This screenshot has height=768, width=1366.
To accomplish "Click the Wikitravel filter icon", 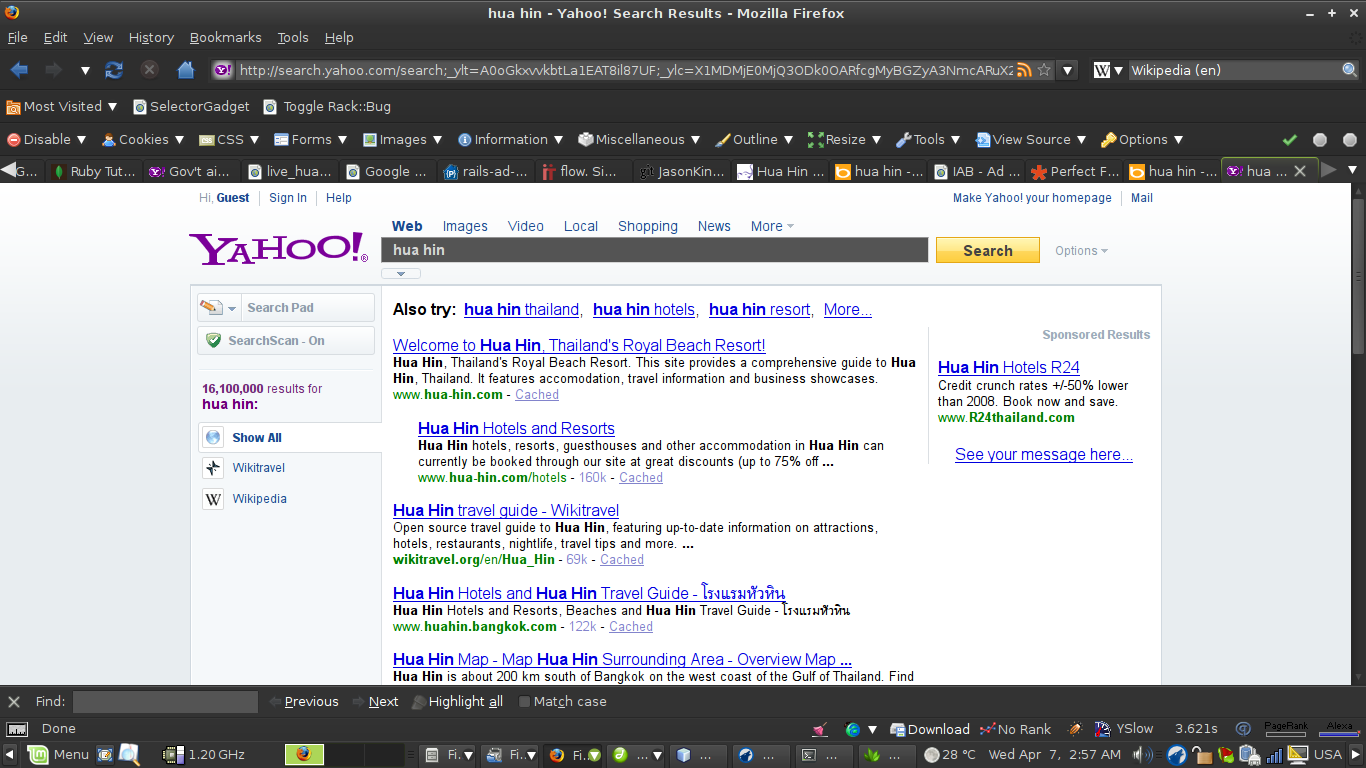I will point(213,468).
